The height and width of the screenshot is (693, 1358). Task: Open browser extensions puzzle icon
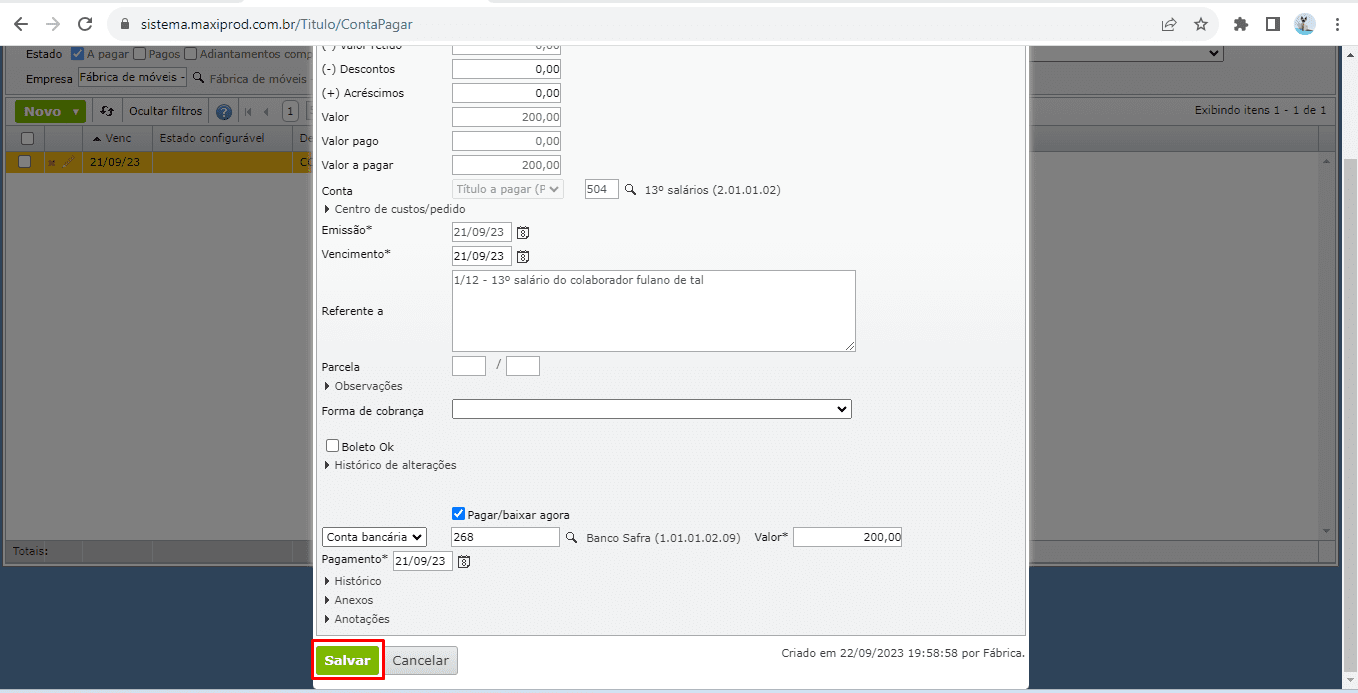1241,24
